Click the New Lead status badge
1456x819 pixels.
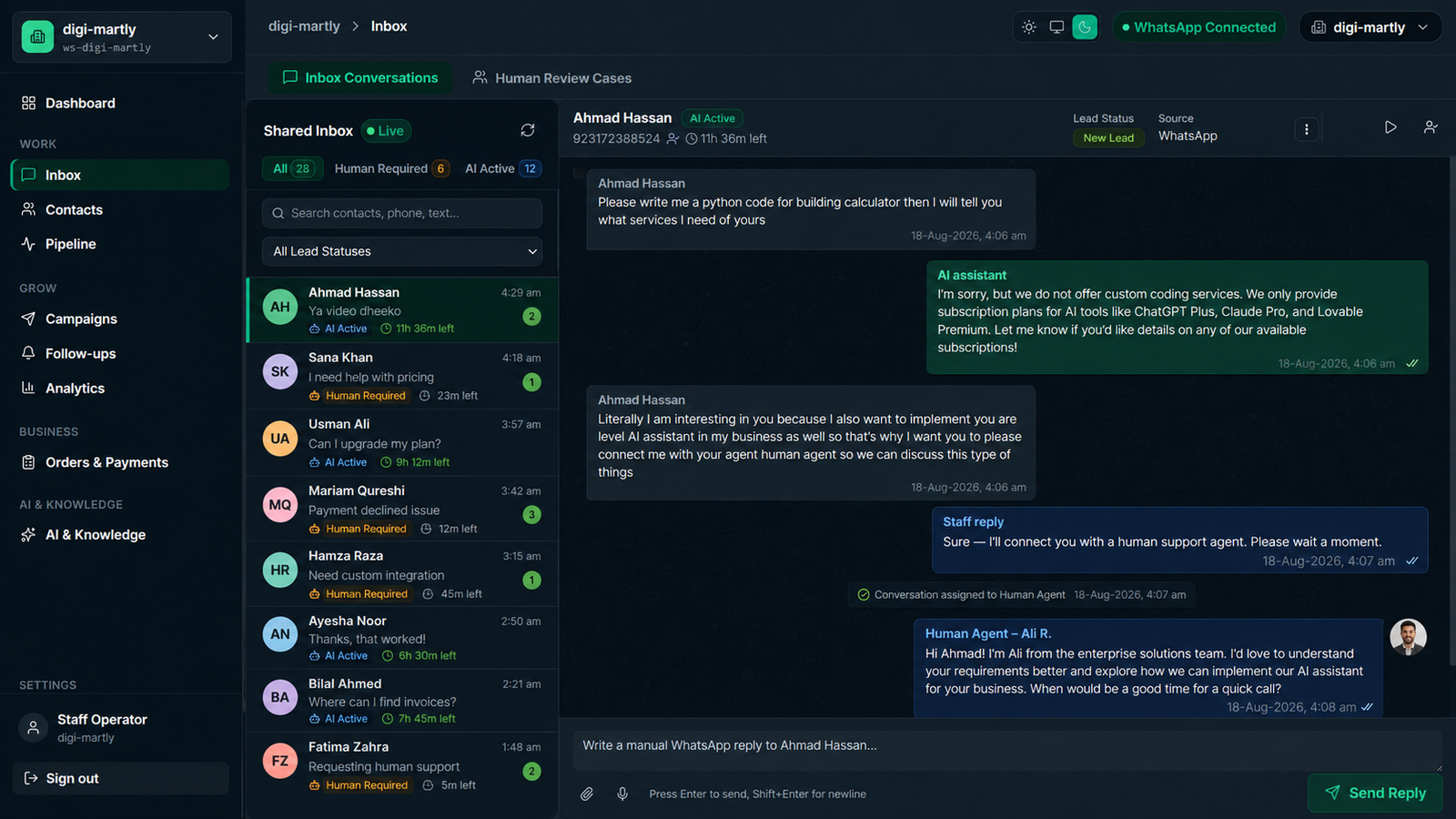[x=1108, y=138]
